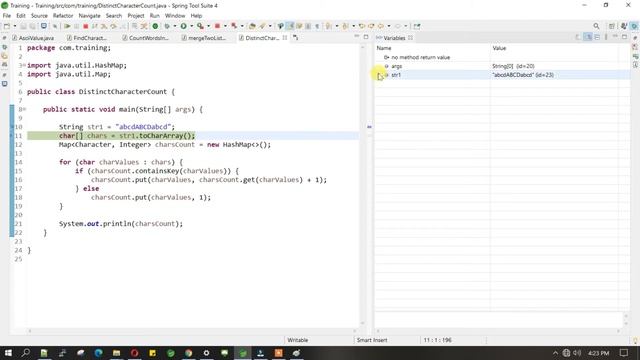Open the Run menu
Viewport: 640px width, 360px height.
tap(155, 16)
